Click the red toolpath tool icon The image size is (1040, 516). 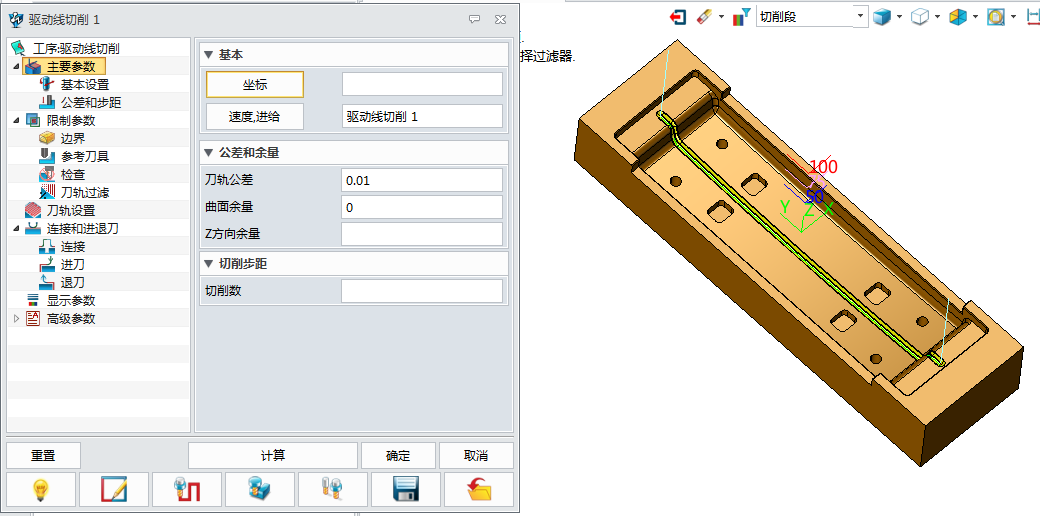pos(188,489)
